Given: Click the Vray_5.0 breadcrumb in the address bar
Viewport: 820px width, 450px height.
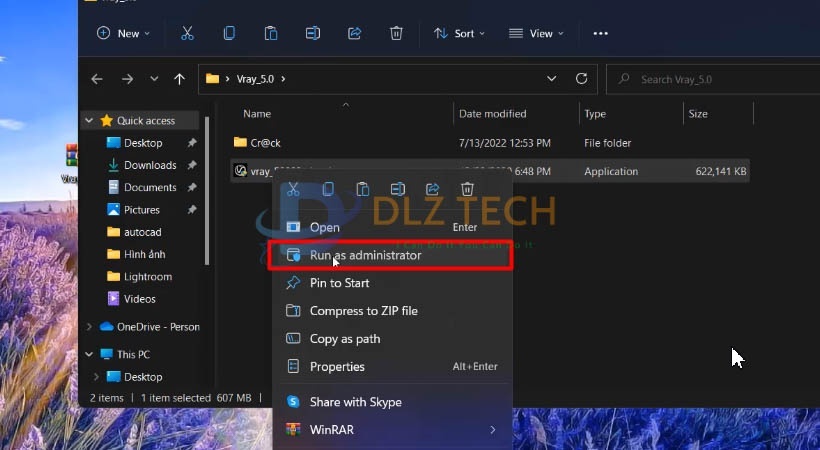Looking at the screenshot, I should pyautogui.click(x=255, y=79).
